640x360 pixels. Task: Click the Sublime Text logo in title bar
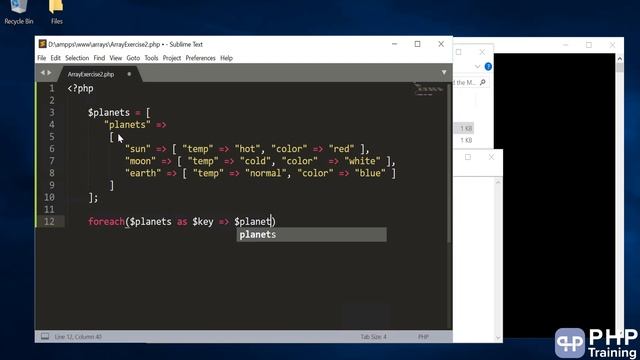pyautogui.click(x=42, y=44)
